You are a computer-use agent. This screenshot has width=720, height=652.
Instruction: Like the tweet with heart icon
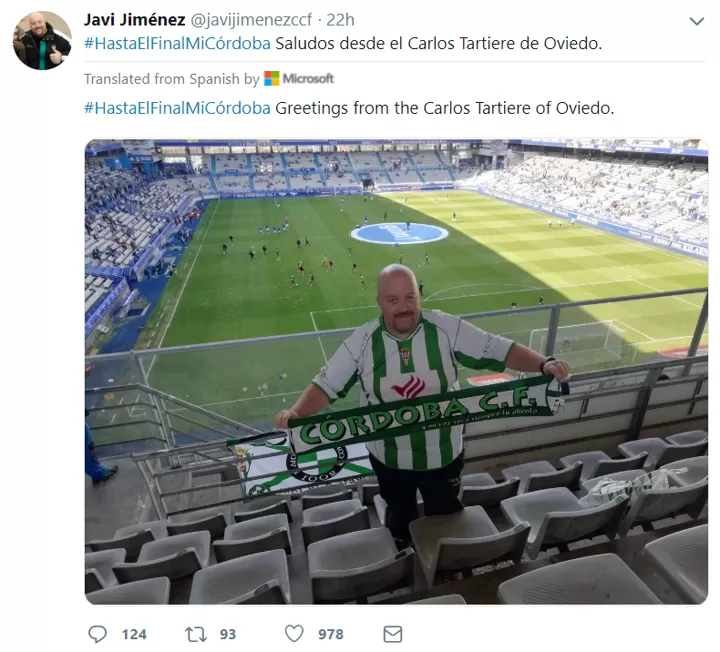pyautogui.click(x=294, y=634)
